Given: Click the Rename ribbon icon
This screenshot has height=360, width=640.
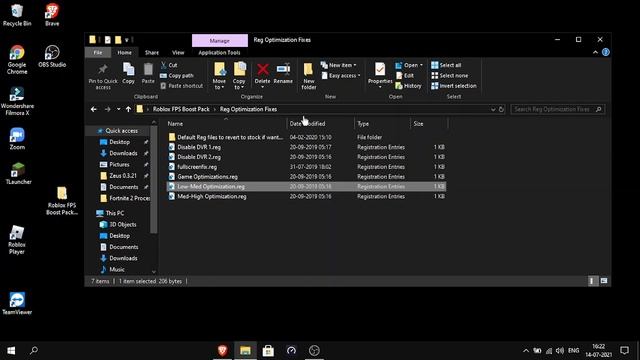Looking at the screenshot, I should (283, 73).
